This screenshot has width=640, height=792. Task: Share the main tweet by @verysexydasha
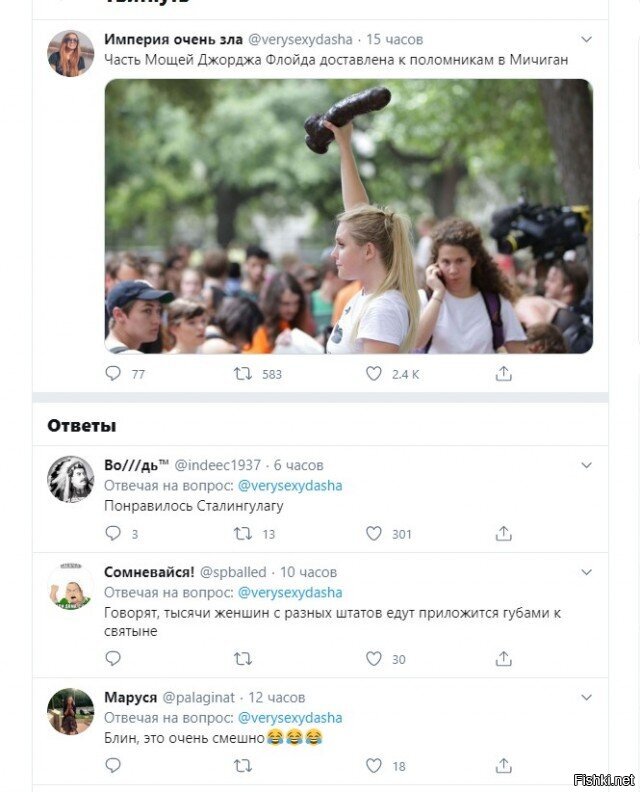(504, 374)
